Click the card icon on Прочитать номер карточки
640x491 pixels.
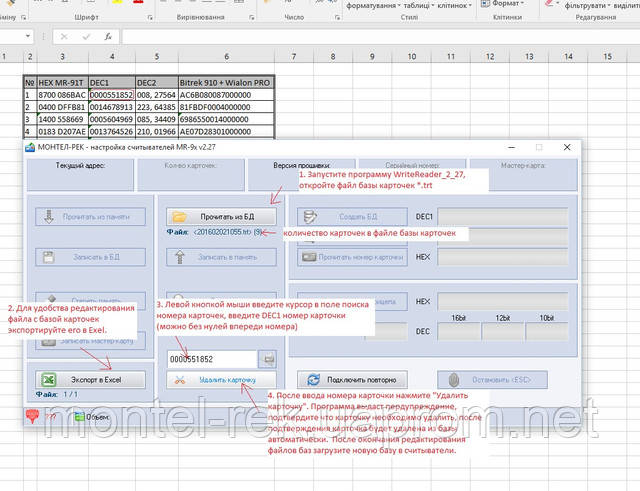[x=309, y=257]
